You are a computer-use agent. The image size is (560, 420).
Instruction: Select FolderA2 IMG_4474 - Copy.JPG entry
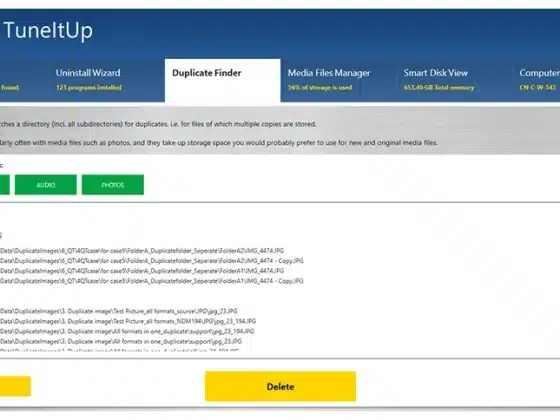152,261
